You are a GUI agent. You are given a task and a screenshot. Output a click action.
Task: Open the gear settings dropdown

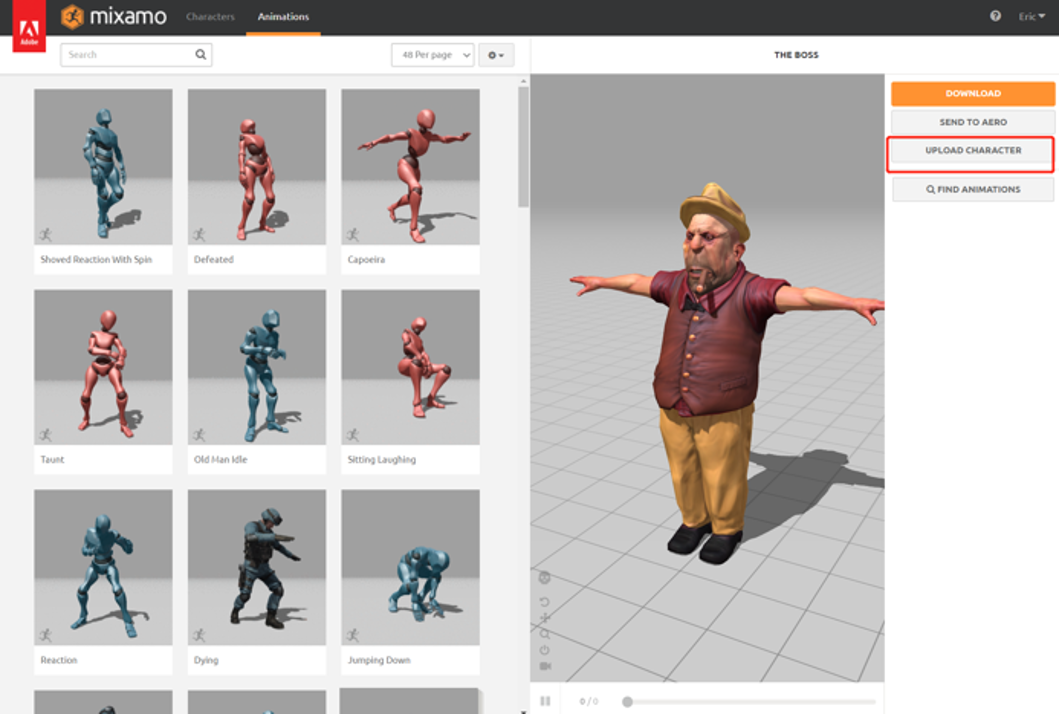(x=496, y=55)
